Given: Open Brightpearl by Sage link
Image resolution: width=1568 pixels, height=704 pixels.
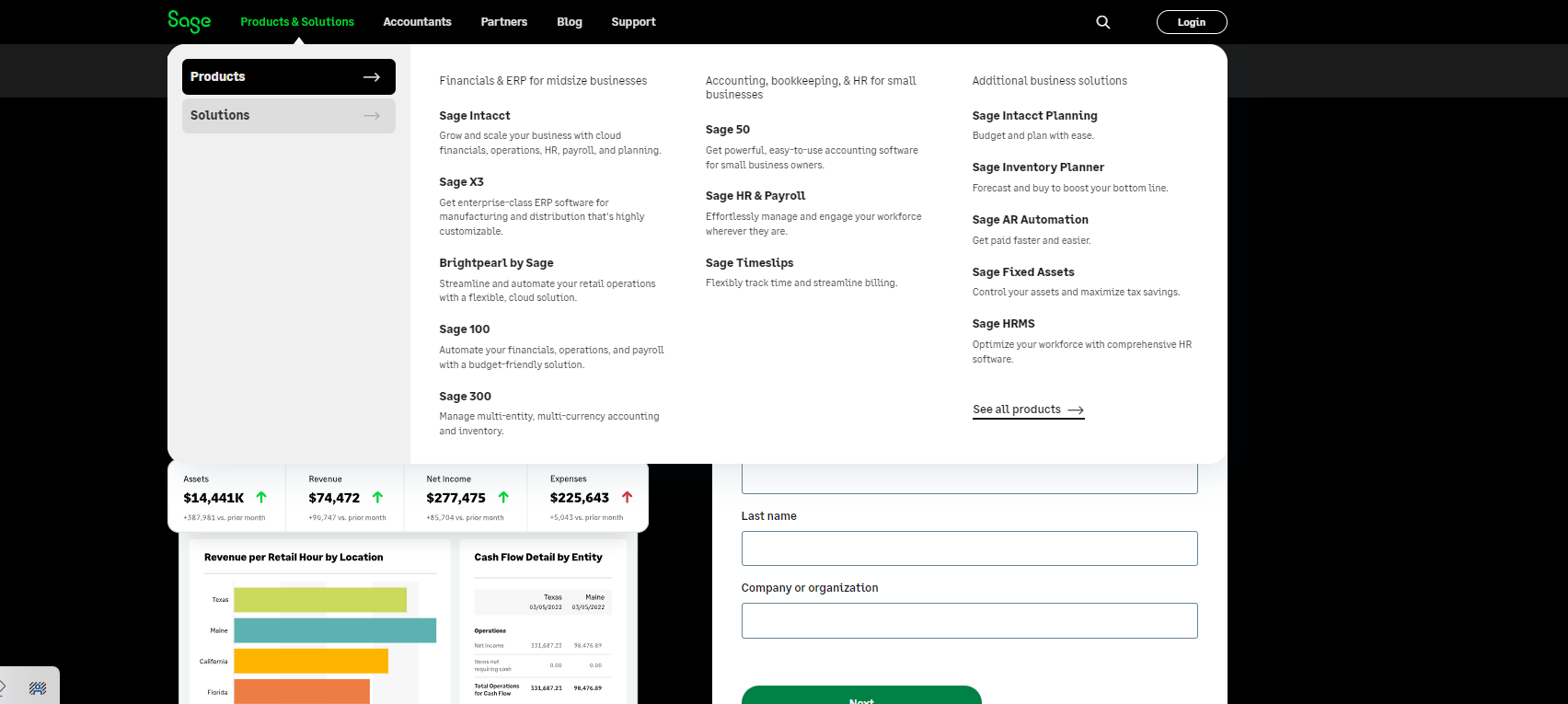Looking at the screenshot, I should click(496, 263).
